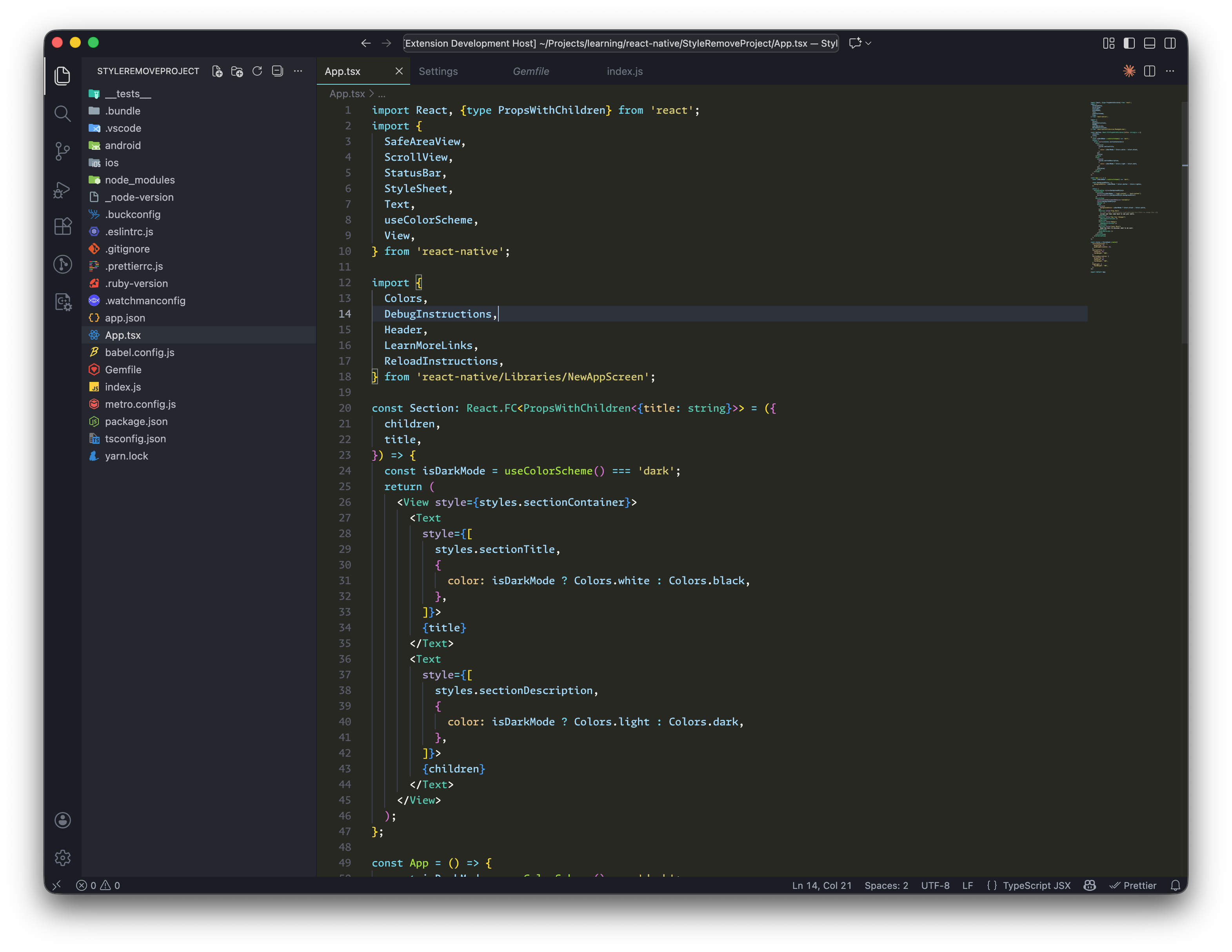Viewport: 1232px width, 952px height.
Task: Switch to the Gemfile tab
Action: (x=530, y=72)
